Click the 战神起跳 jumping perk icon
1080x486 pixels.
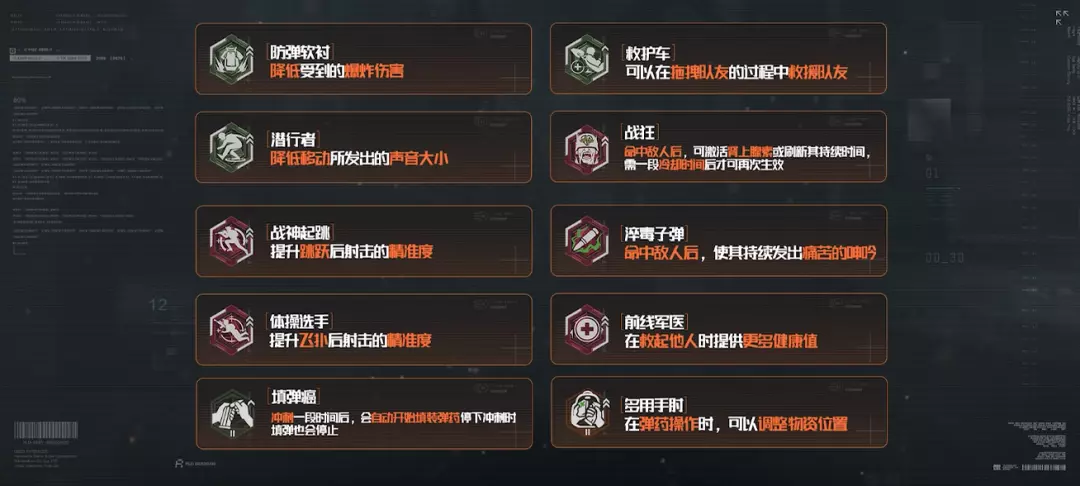coord(231,241)
